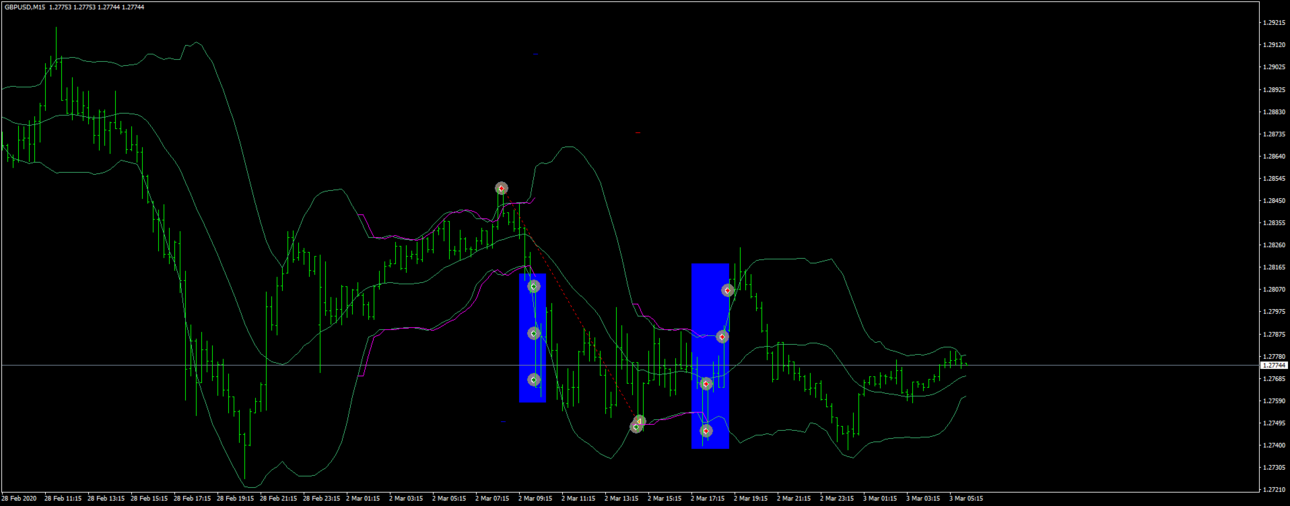Screen dimensions: 1290x506
Task: Click time axis label 2 Mar 03:15
Action: tap(407, 498)
